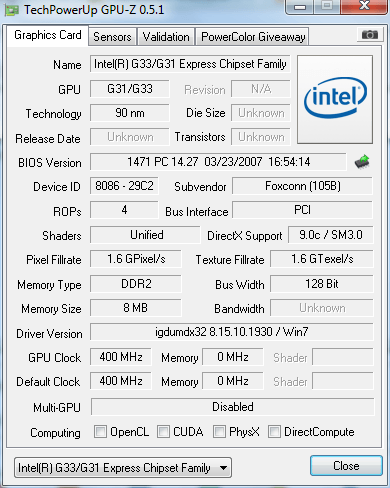Click the Pixel Fillrate field 1.6 GPixel/s
Screen dimensions: 390x488
(x=136, y=259)
